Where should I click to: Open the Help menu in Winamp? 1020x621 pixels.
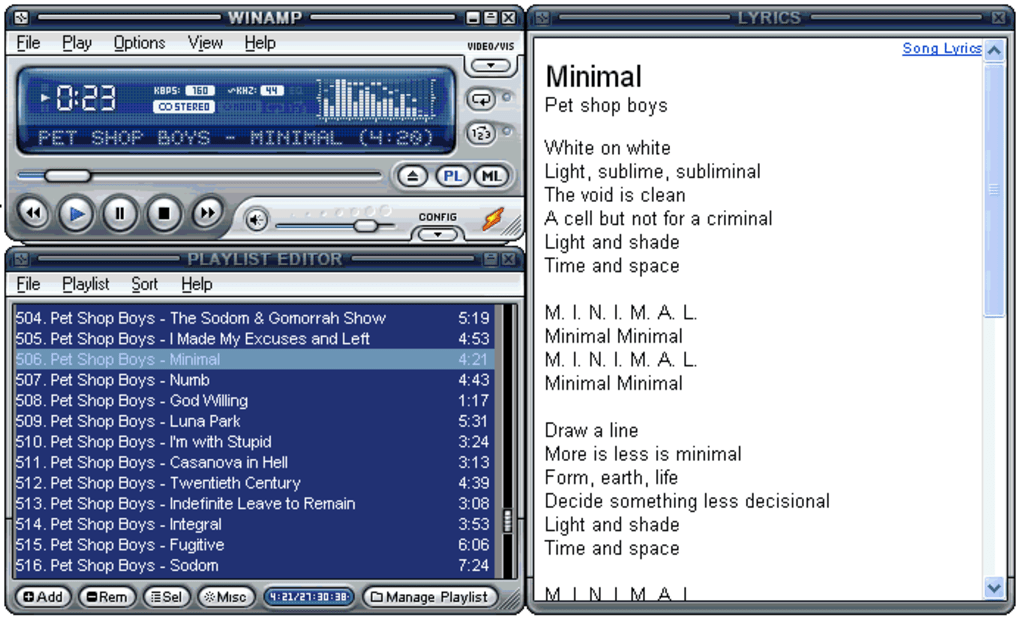[x=260, y=43]
